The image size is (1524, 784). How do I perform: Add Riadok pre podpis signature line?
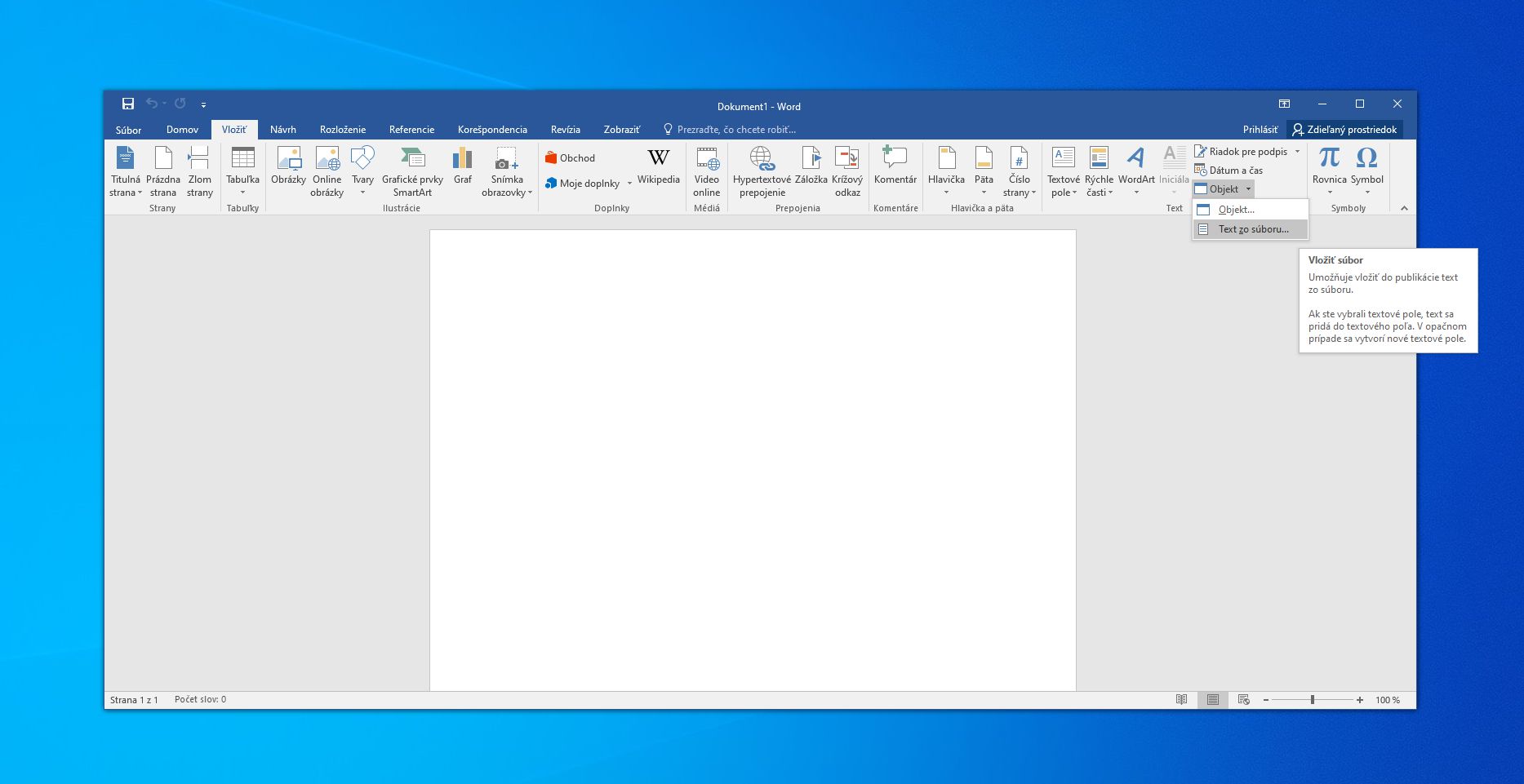click(1241, 151)
